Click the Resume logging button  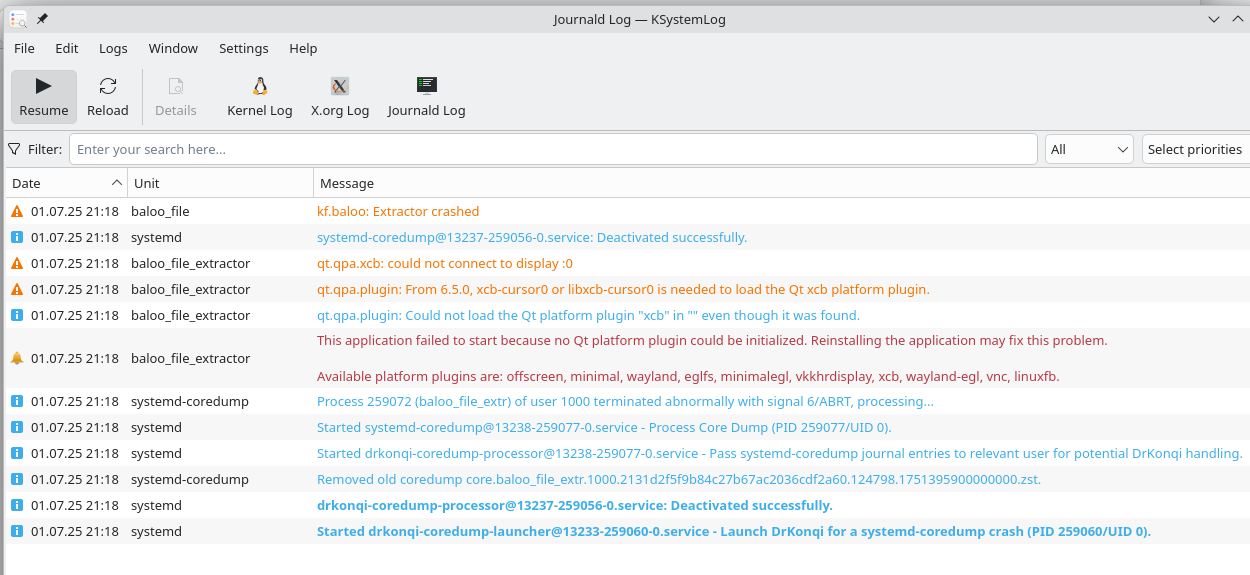[44, 97]
